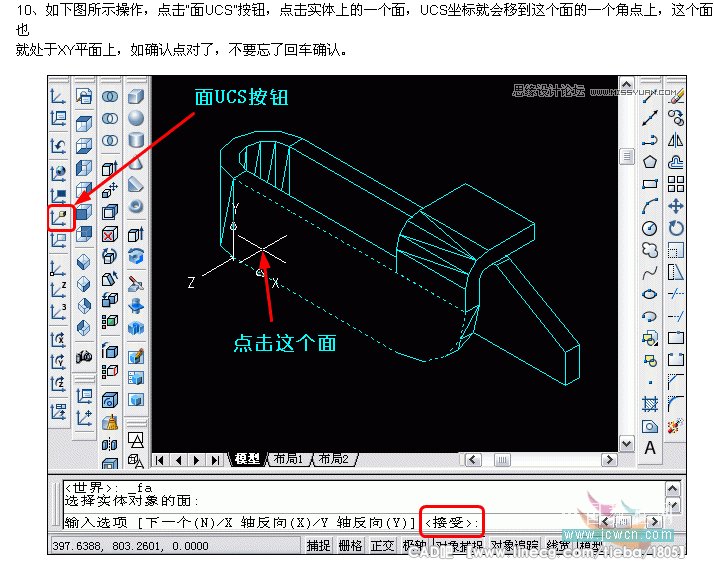Image resolution: width=714 pixels, height=569 pixels.
Task: Rotate UCS about Y axis icon
Action: [59, 361]
